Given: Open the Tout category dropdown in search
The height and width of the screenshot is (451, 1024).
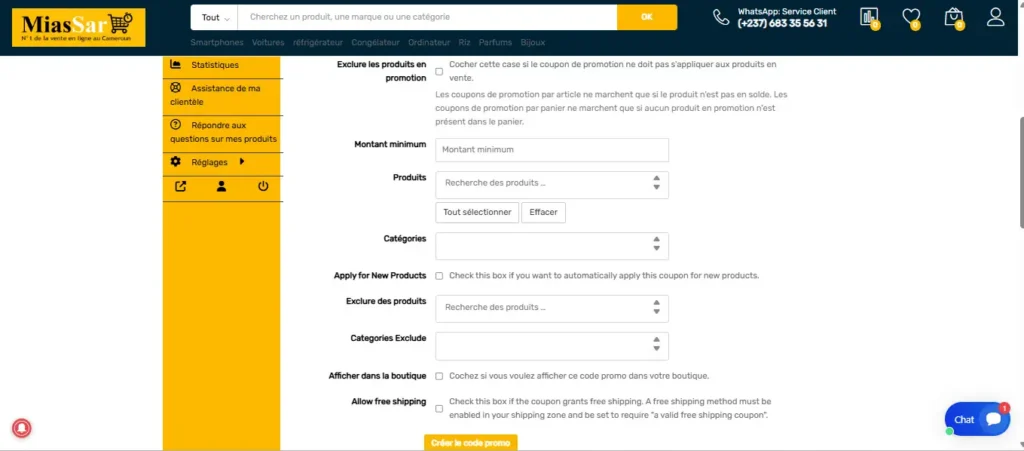Looking at the screenshot, I should tap(215, 17).
